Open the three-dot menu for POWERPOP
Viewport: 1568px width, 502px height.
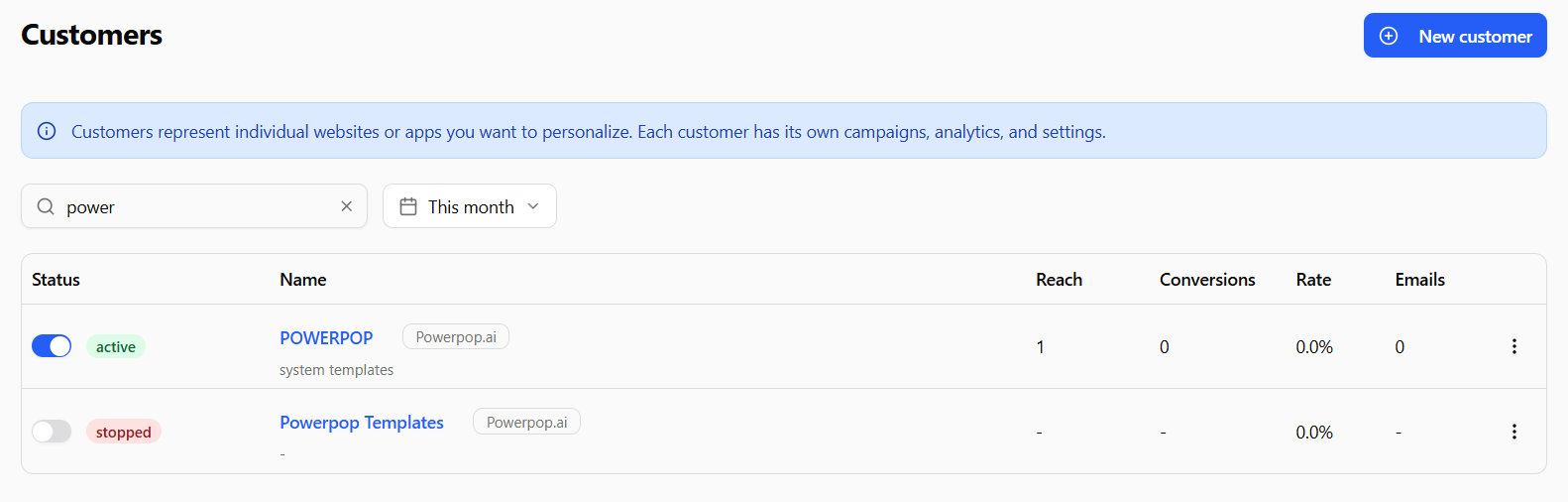pos(1513,346)
